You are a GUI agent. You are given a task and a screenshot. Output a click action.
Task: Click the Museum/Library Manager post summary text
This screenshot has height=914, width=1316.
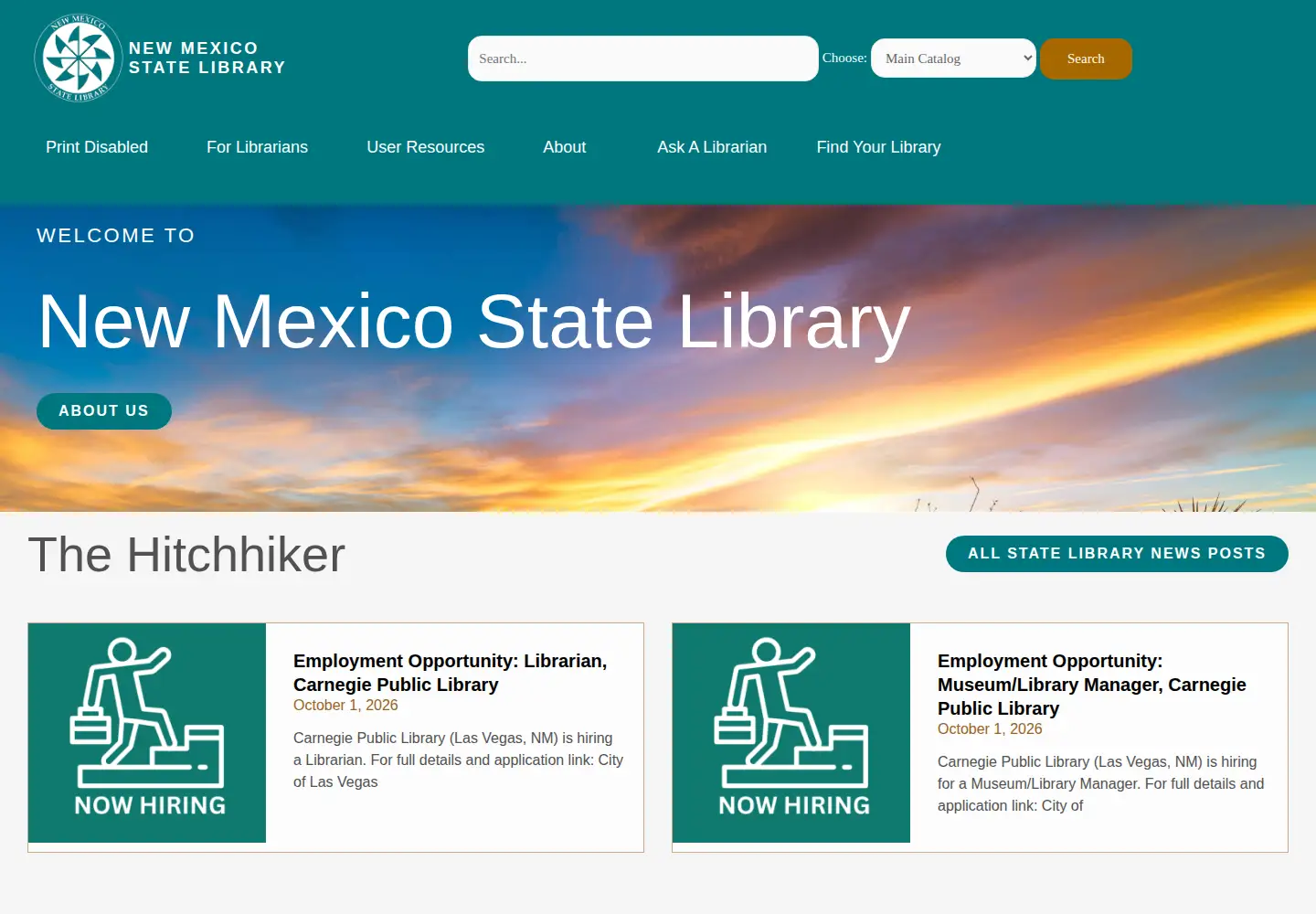[x=1101, y=783]
